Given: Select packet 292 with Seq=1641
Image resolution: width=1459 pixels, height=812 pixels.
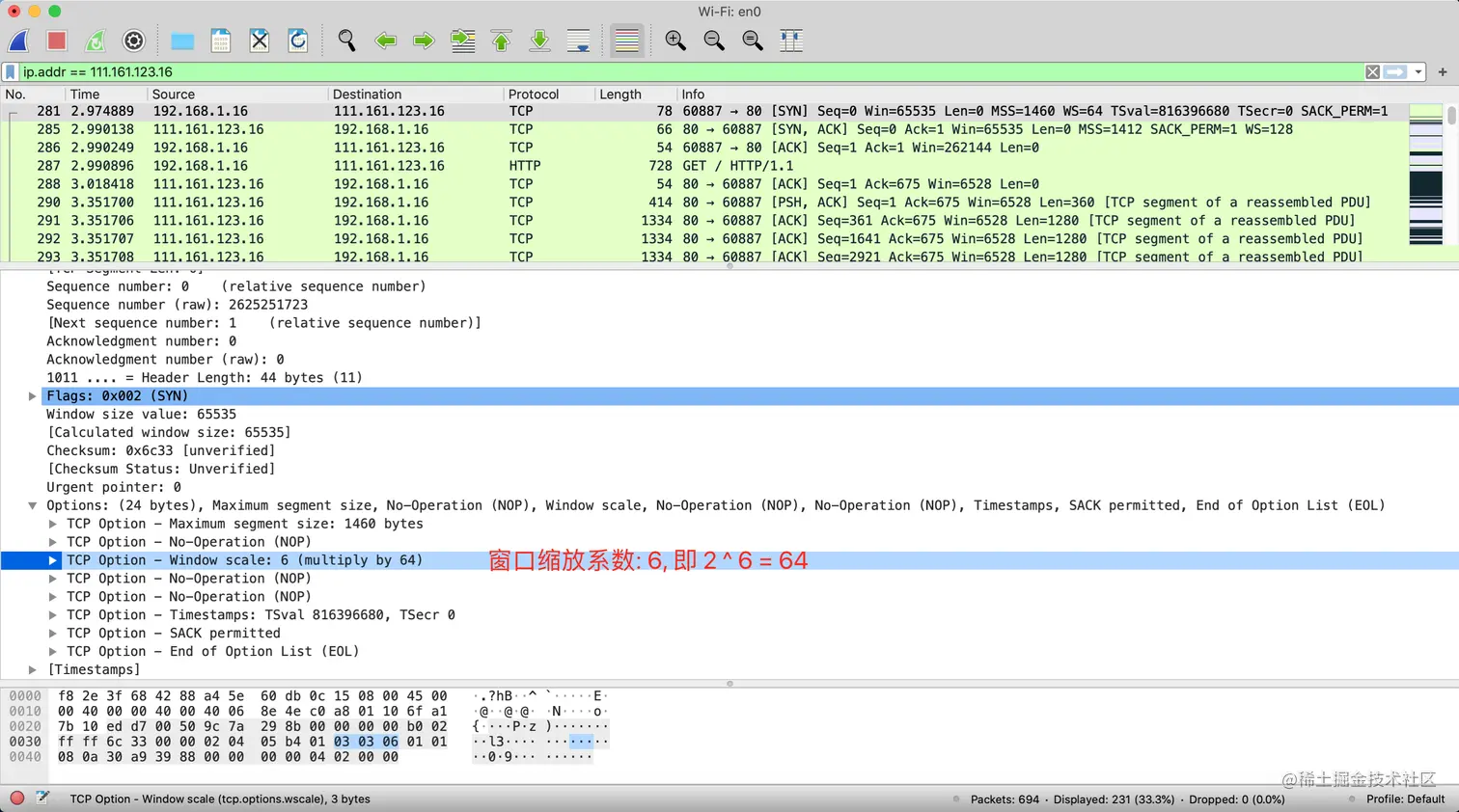Looking at the screenshot, I should 704,239.
